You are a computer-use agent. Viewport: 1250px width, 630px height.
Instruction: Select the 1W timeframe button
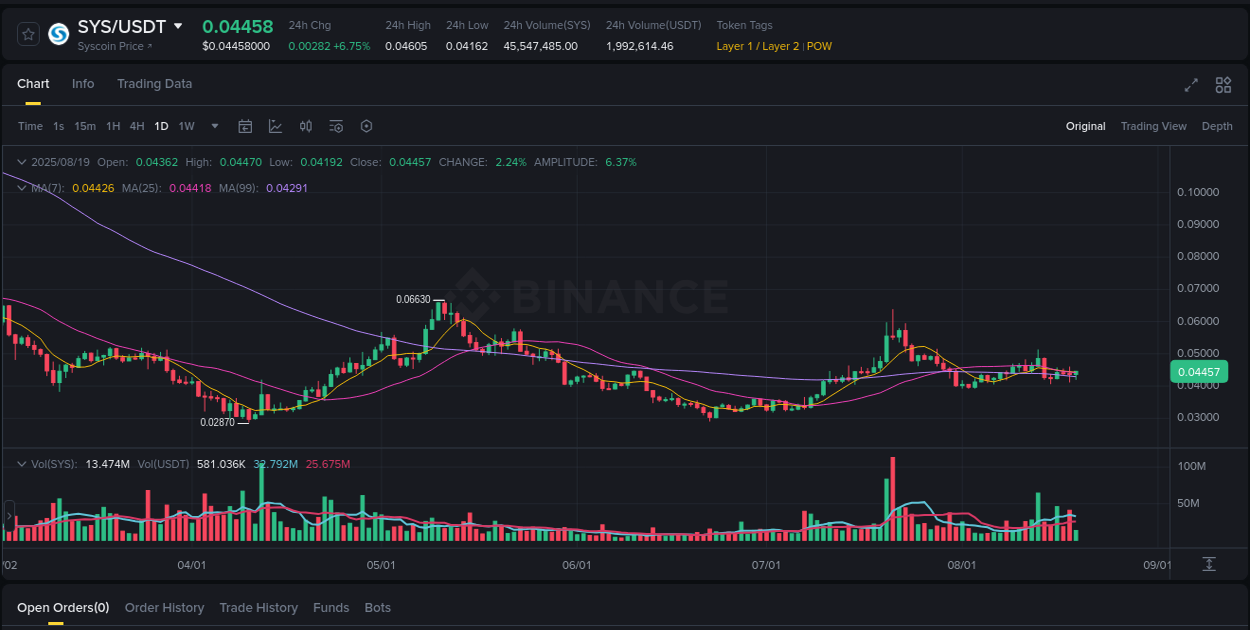(186, 126)
